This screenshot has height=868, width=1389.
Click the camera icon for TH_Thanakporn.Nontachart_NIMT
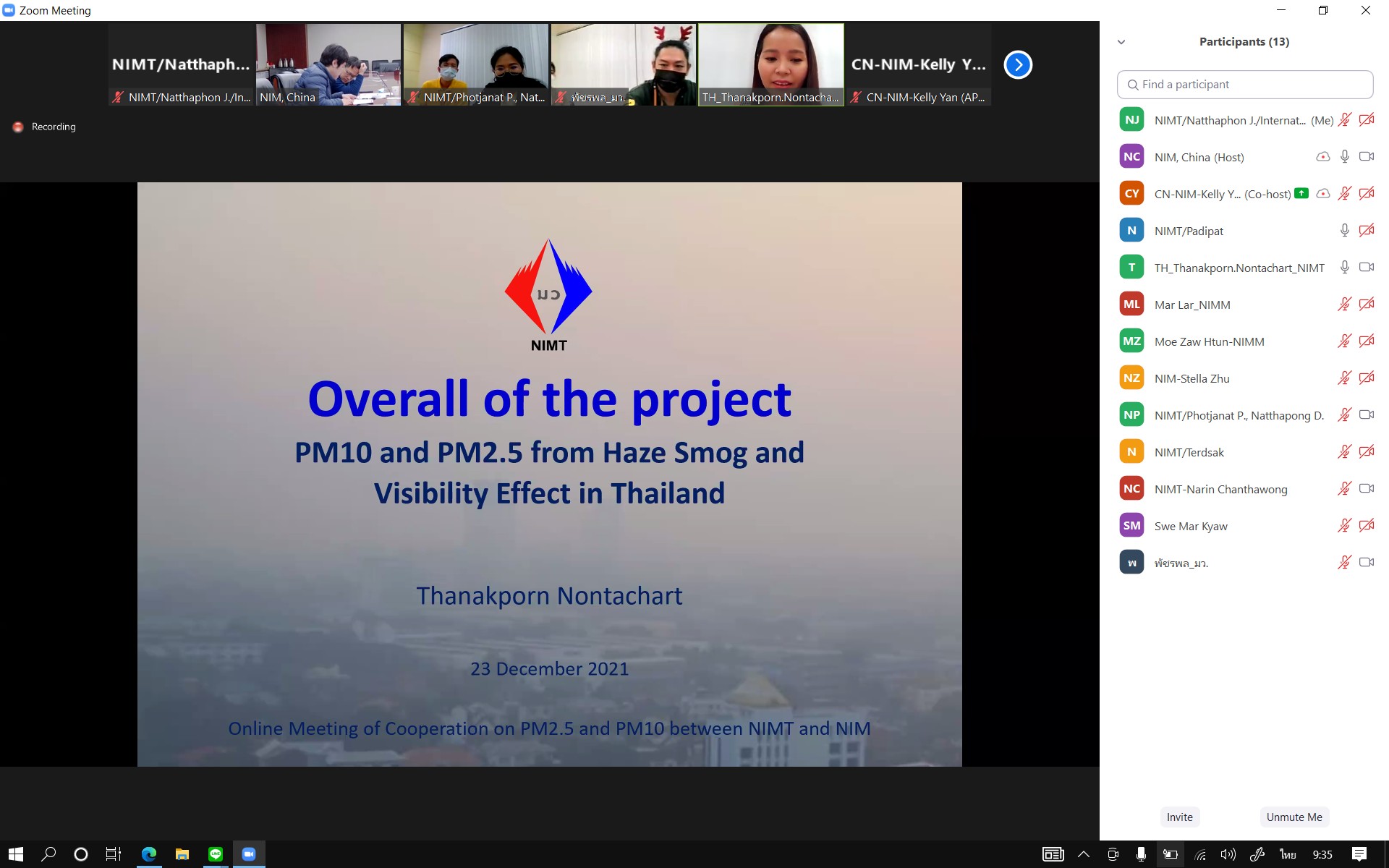tap(1366, 267)
